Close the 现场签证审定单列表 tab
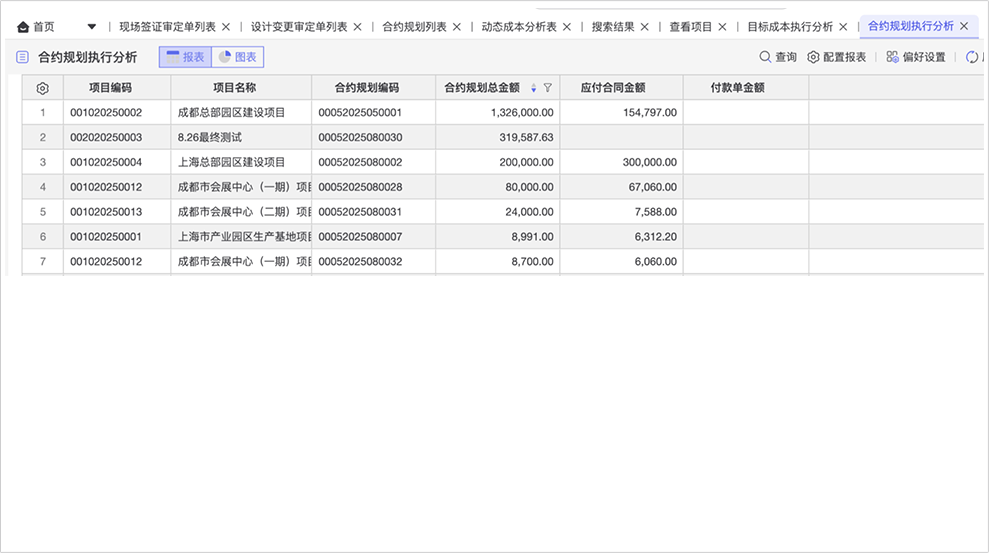This screenshot has width=989, height=553. [225, 27]
